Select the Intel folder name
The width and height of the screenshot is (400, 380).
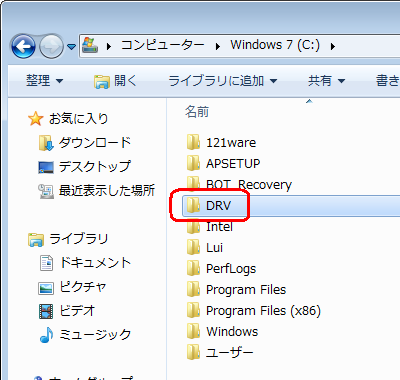(219, 227)
